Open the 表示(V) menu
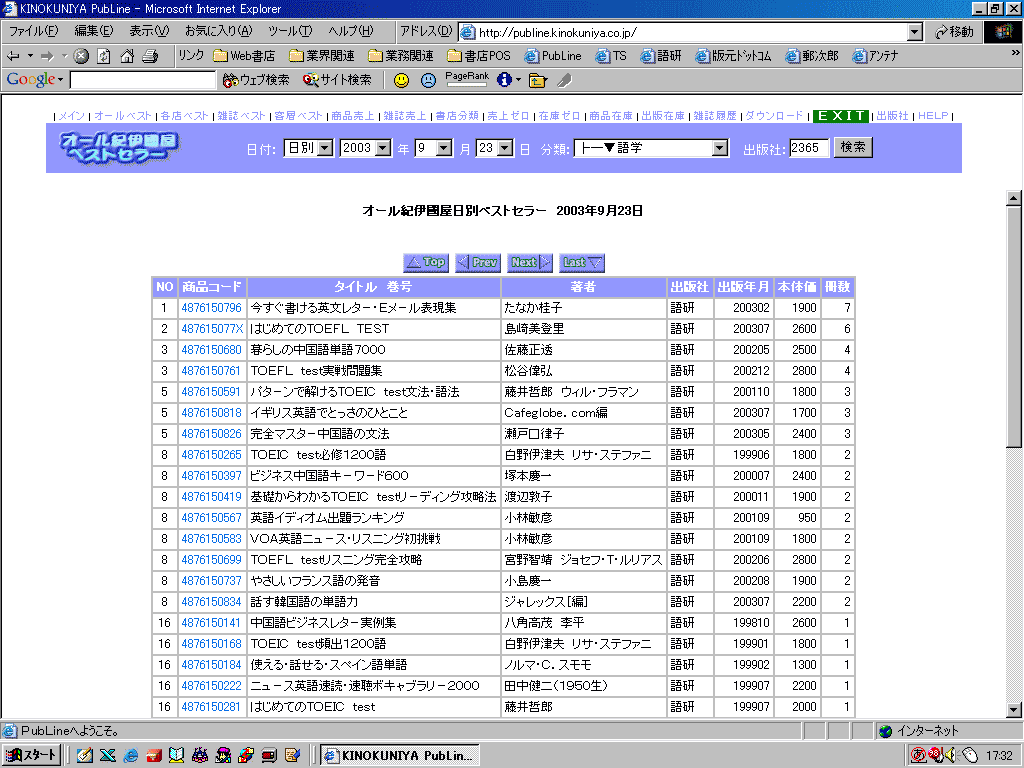Viewport: 1024px width, 768px height. (149, 31)
